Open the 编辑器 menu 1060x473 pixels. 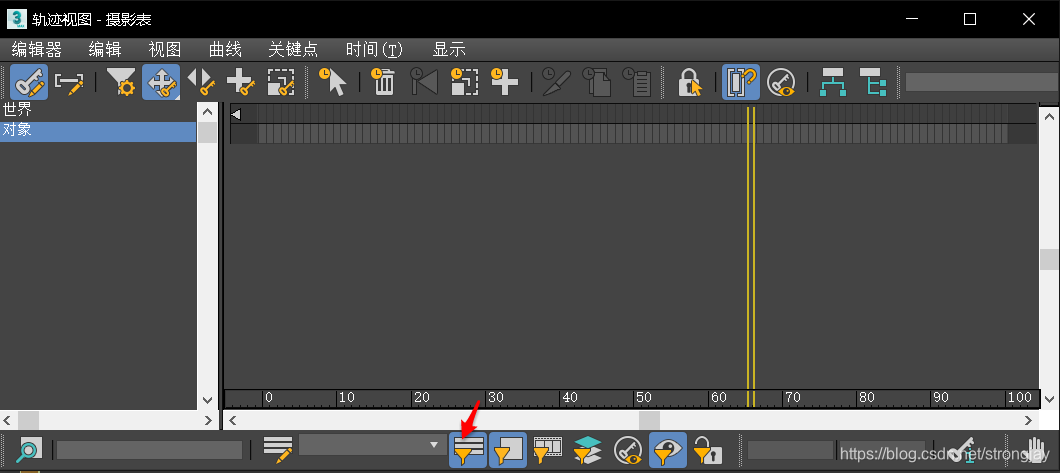coord(37,49)
